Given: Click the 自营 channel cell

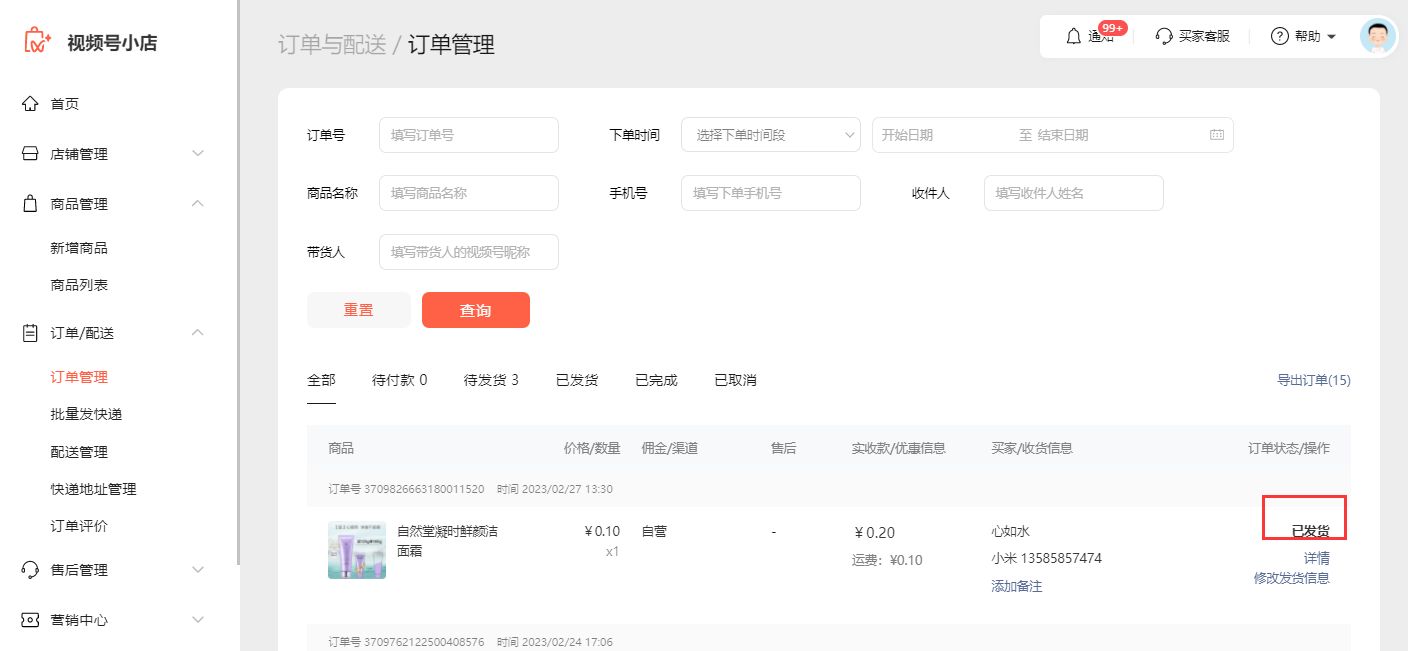Looking at the screenshot, I should [x=654, y=531].
